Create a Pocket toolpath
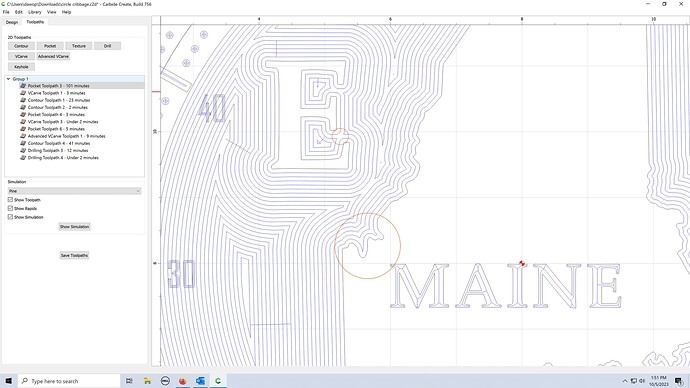690x388 pixels. click(x=50, y=46)
